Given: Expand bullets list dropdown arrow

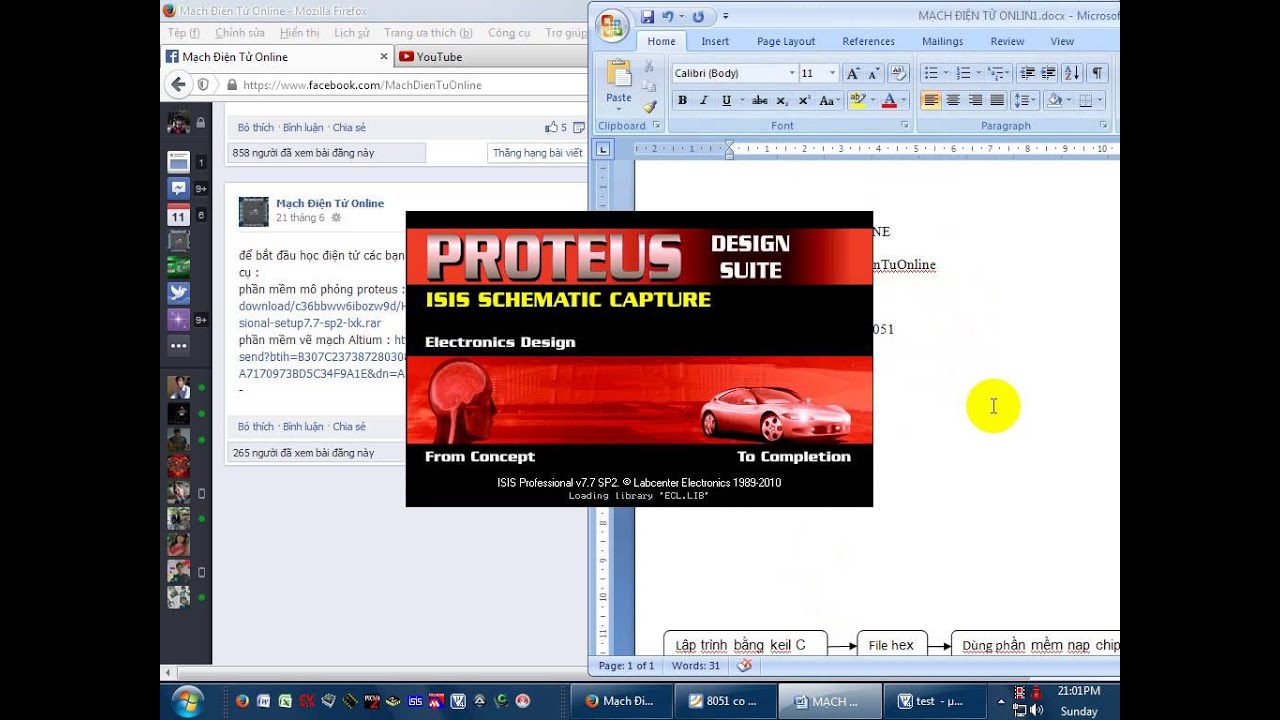Looking at the screenshot, I should pos(947,73).
